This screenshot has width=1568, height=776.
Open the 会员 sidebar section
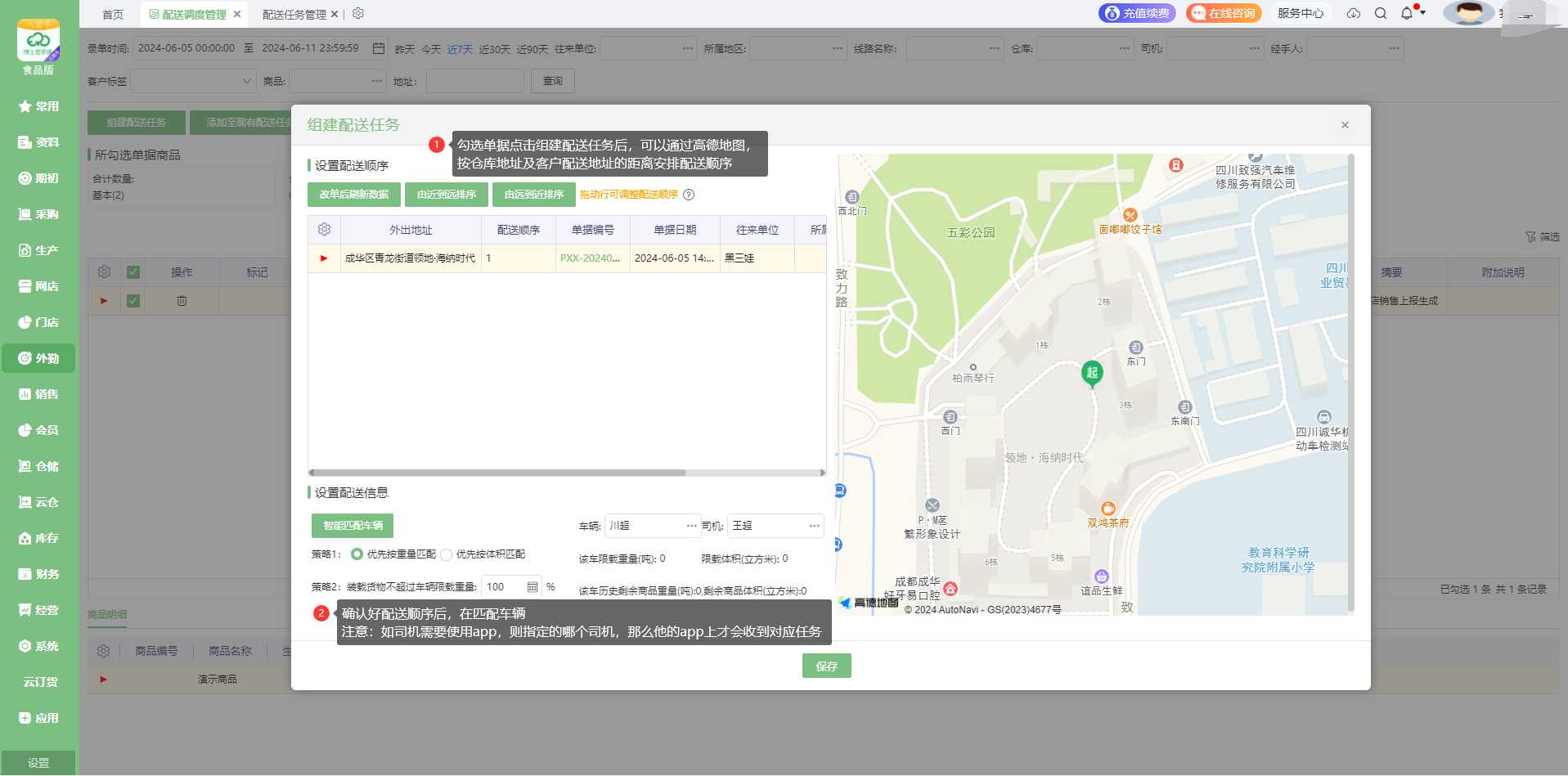tap(38, 430)
